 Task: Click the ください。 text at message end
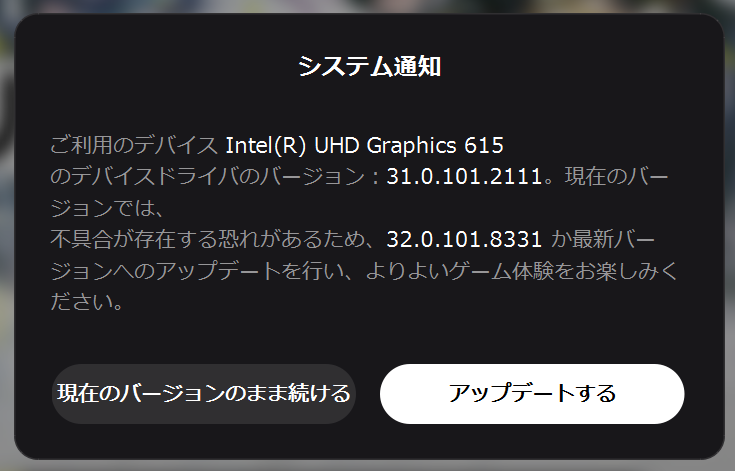tap(86, 302)
